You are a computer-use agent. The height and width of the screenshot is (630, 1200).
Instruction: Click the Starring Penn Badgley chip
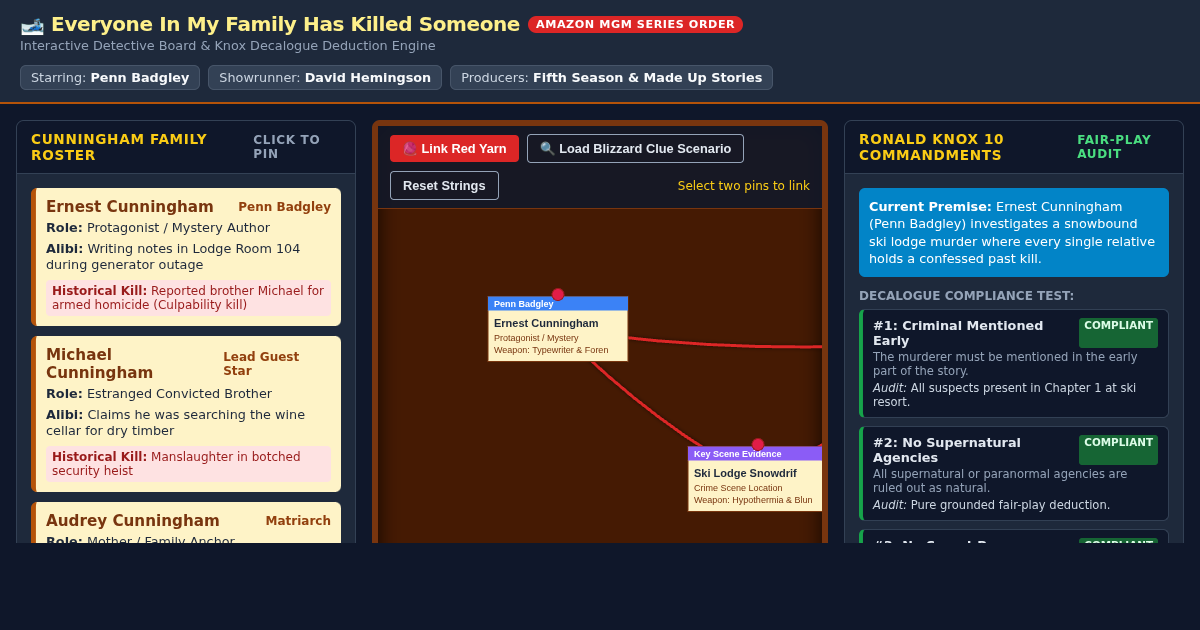(x=110, y=78)
